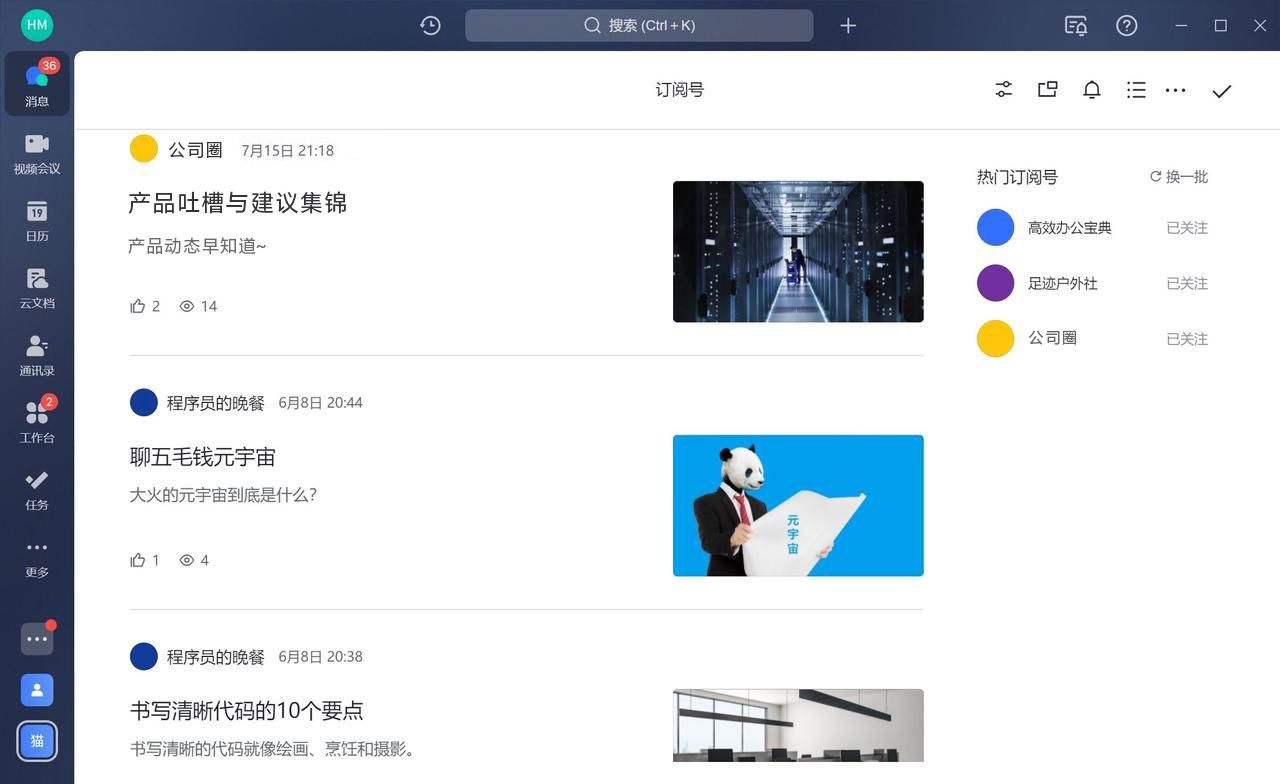Open the help question mark icon

(1127, 25)
